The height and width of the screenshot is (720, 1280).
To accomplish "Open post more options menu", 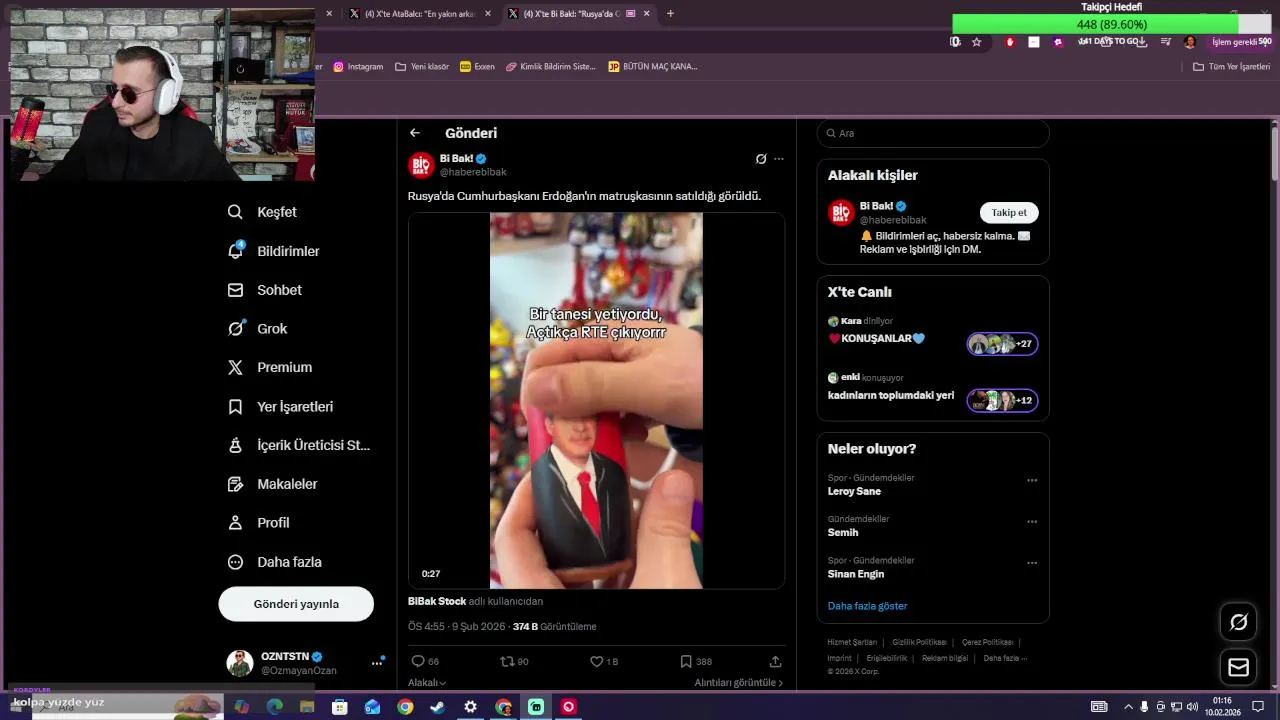I will tap(779, 159).
